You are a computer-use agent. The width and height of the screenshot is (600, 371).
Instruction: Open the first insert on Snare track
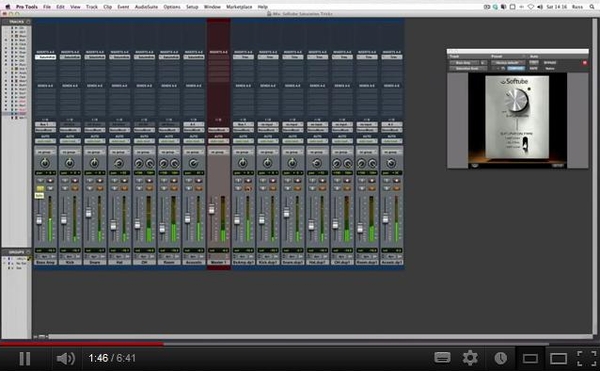tap(95, 57)
